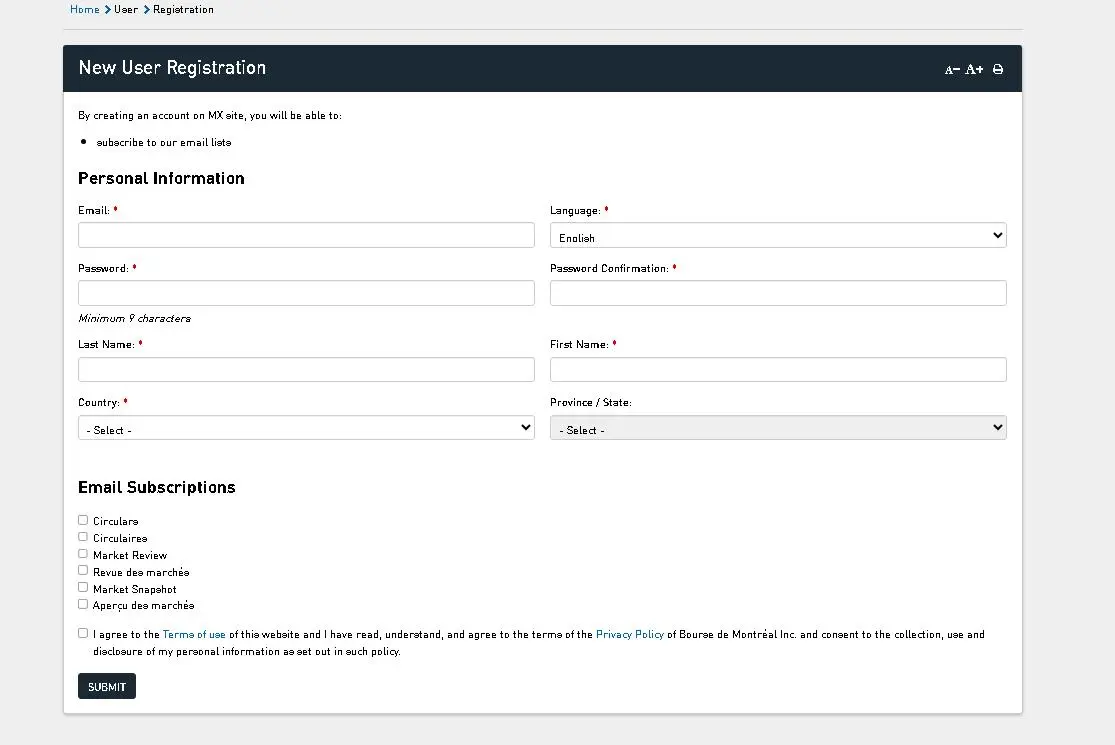Focus the Last Name field
Image resolution: width=1115 pixels, height=745 pixels.
306,370
